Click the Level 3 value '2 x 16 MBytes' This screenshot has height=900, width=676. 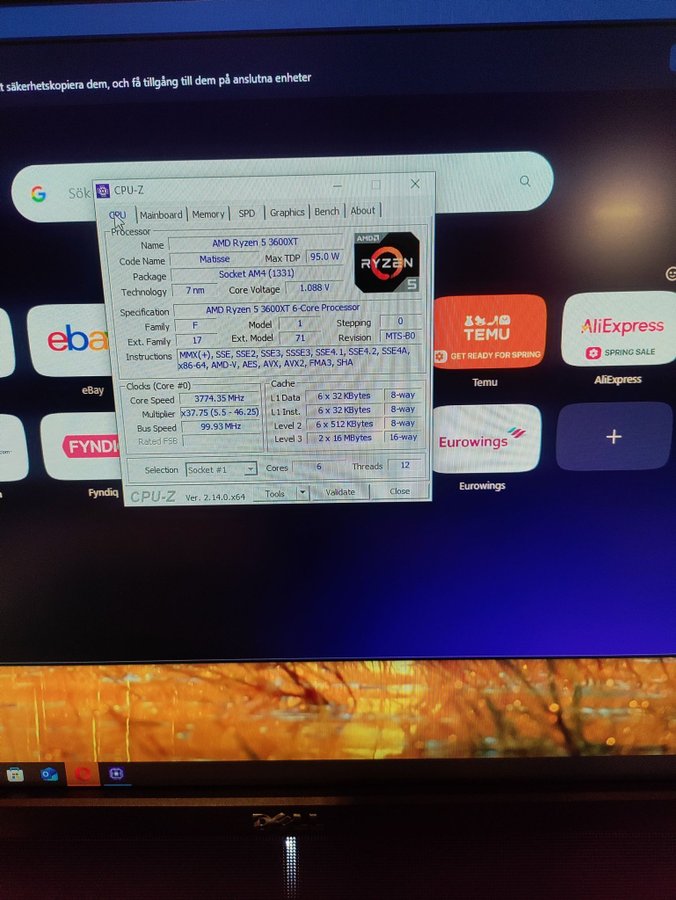point(344,437)
